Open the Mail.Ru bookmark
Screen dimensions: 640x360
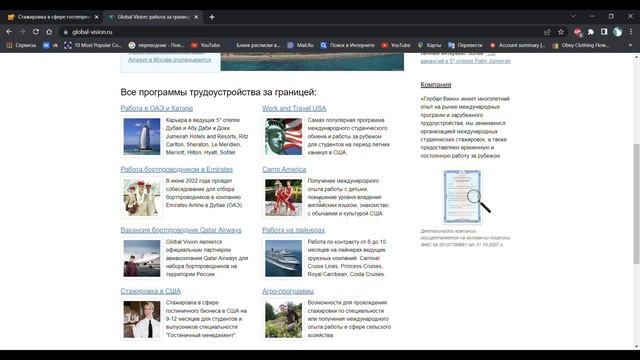[x=300, y=45]
